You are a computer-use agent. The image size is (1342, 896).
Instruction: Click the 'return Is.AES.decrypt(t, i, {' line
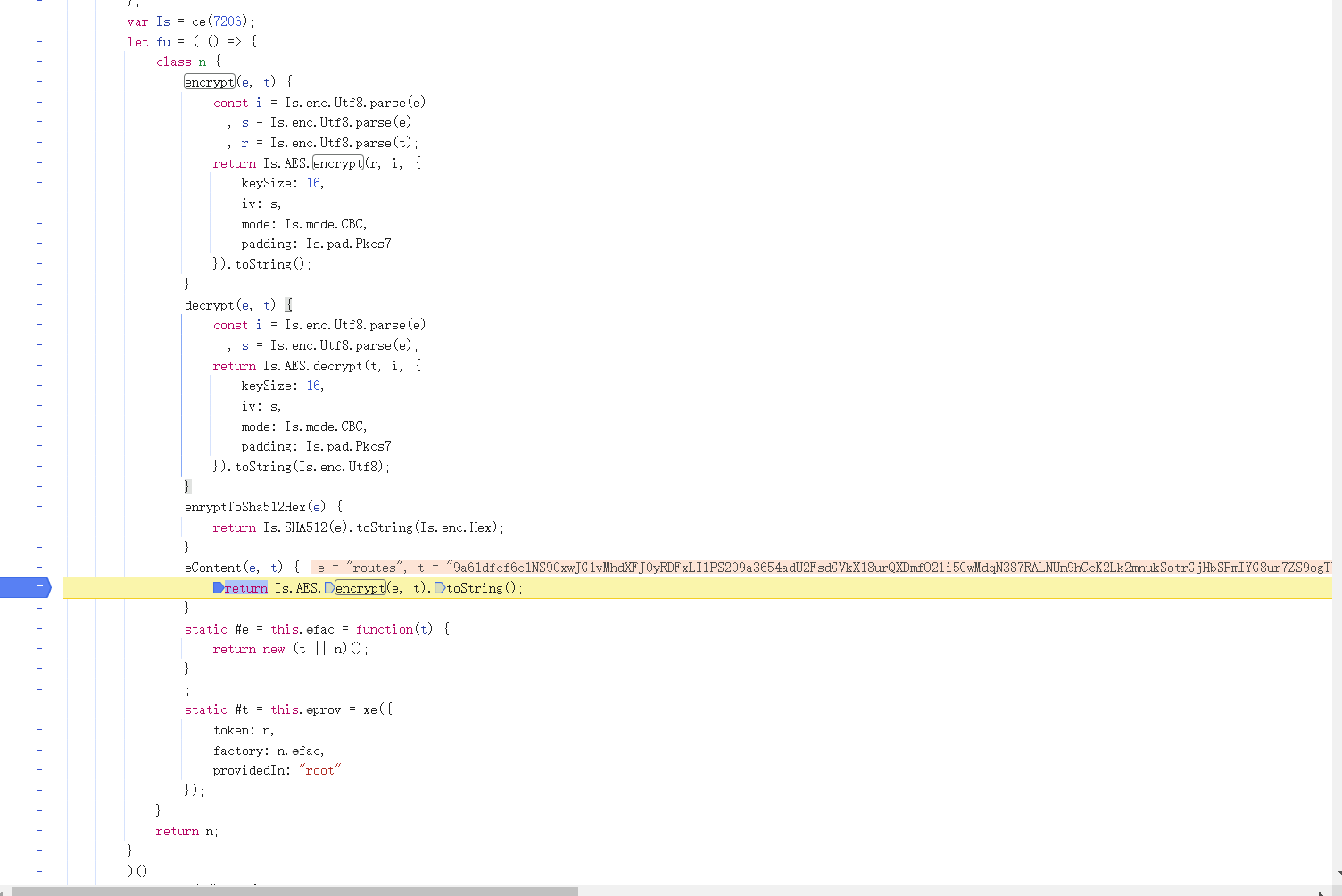click(x=317, y=366)
